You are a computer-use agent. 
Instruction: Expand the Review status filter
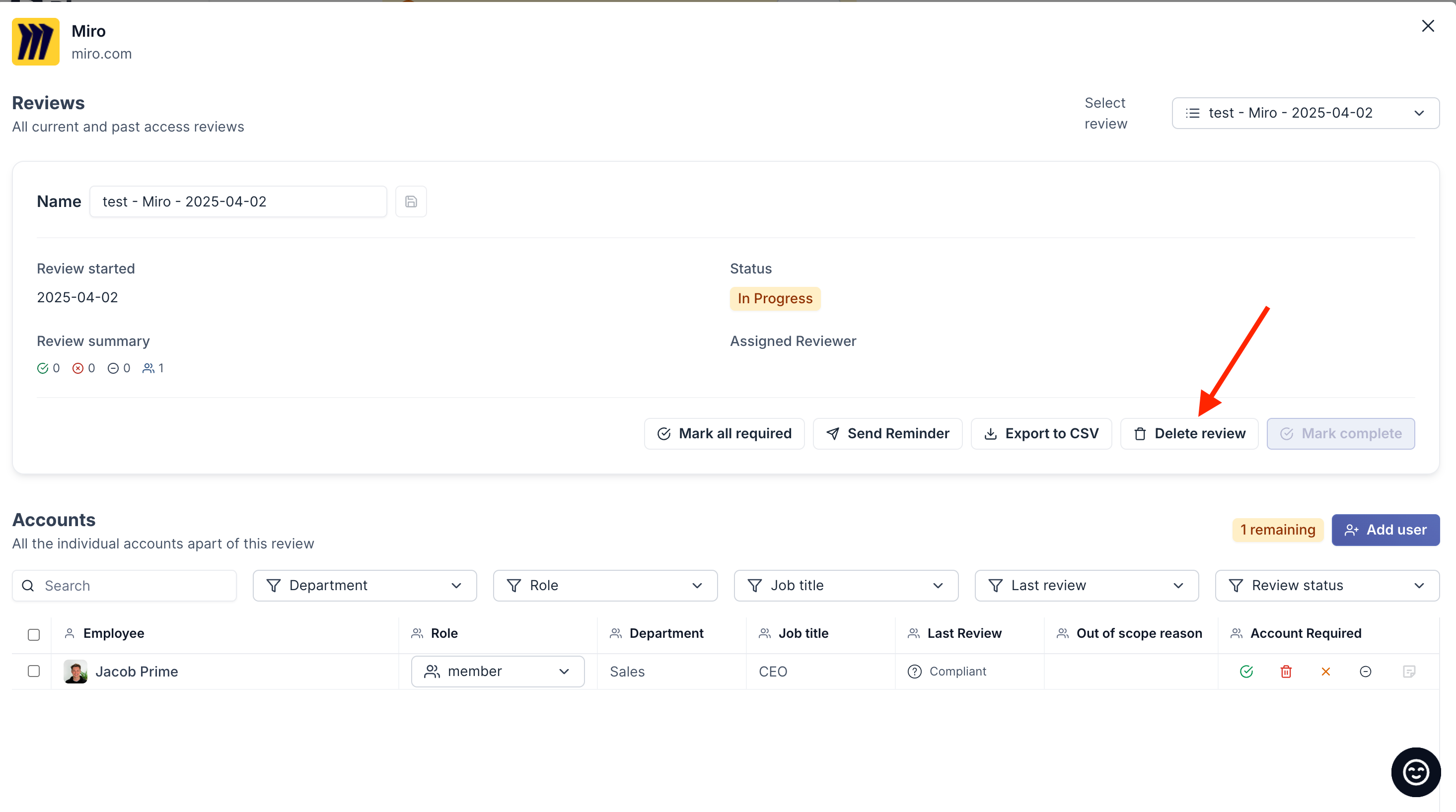pos(1326,585)
